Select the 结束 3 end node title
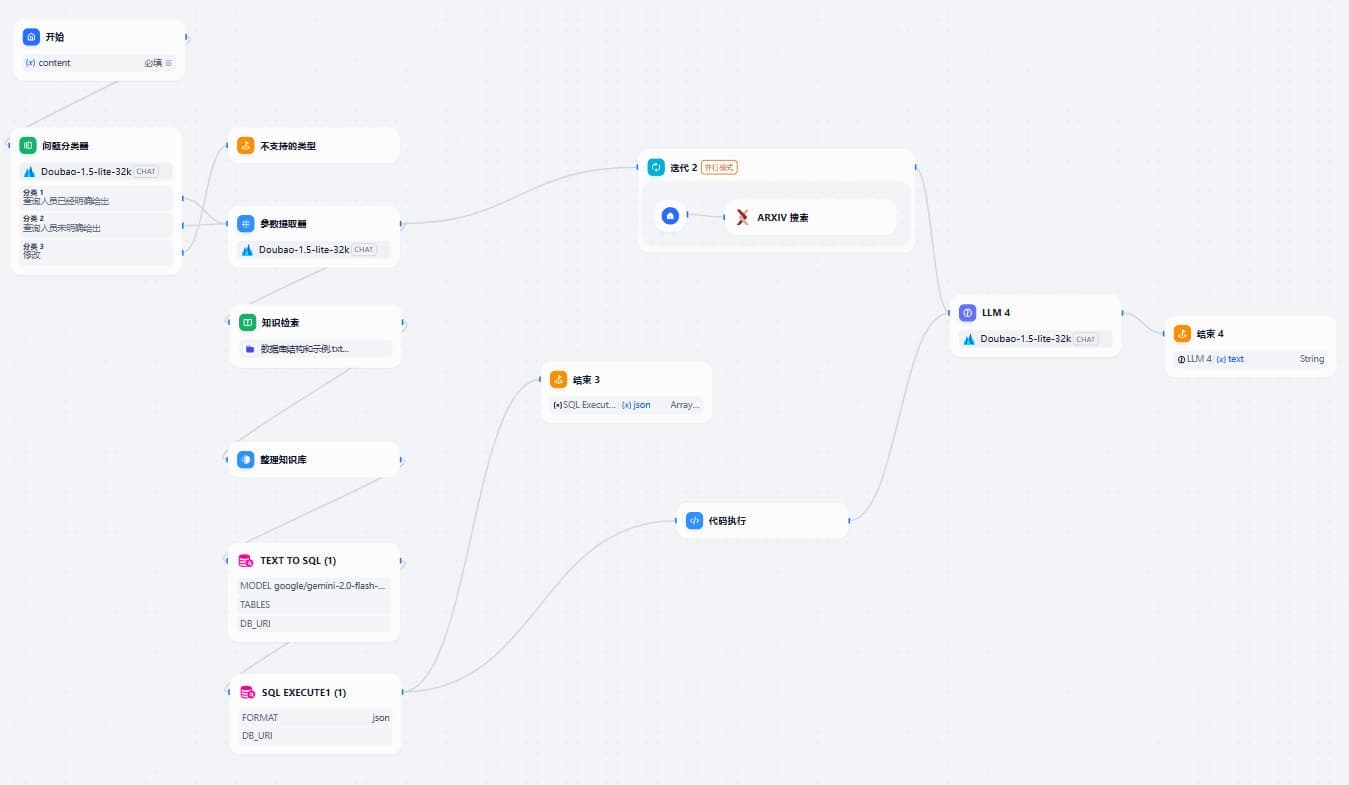This screenshot has height=785, width=1349. (586, 380)
